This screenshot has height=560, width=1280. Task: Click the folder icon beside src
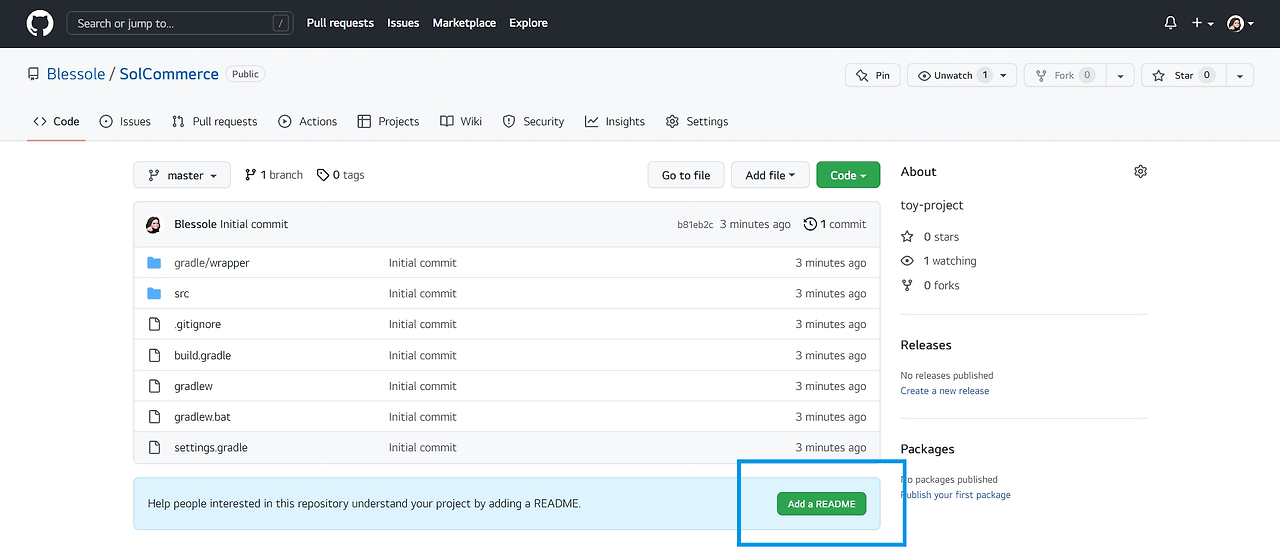point(154,293)
